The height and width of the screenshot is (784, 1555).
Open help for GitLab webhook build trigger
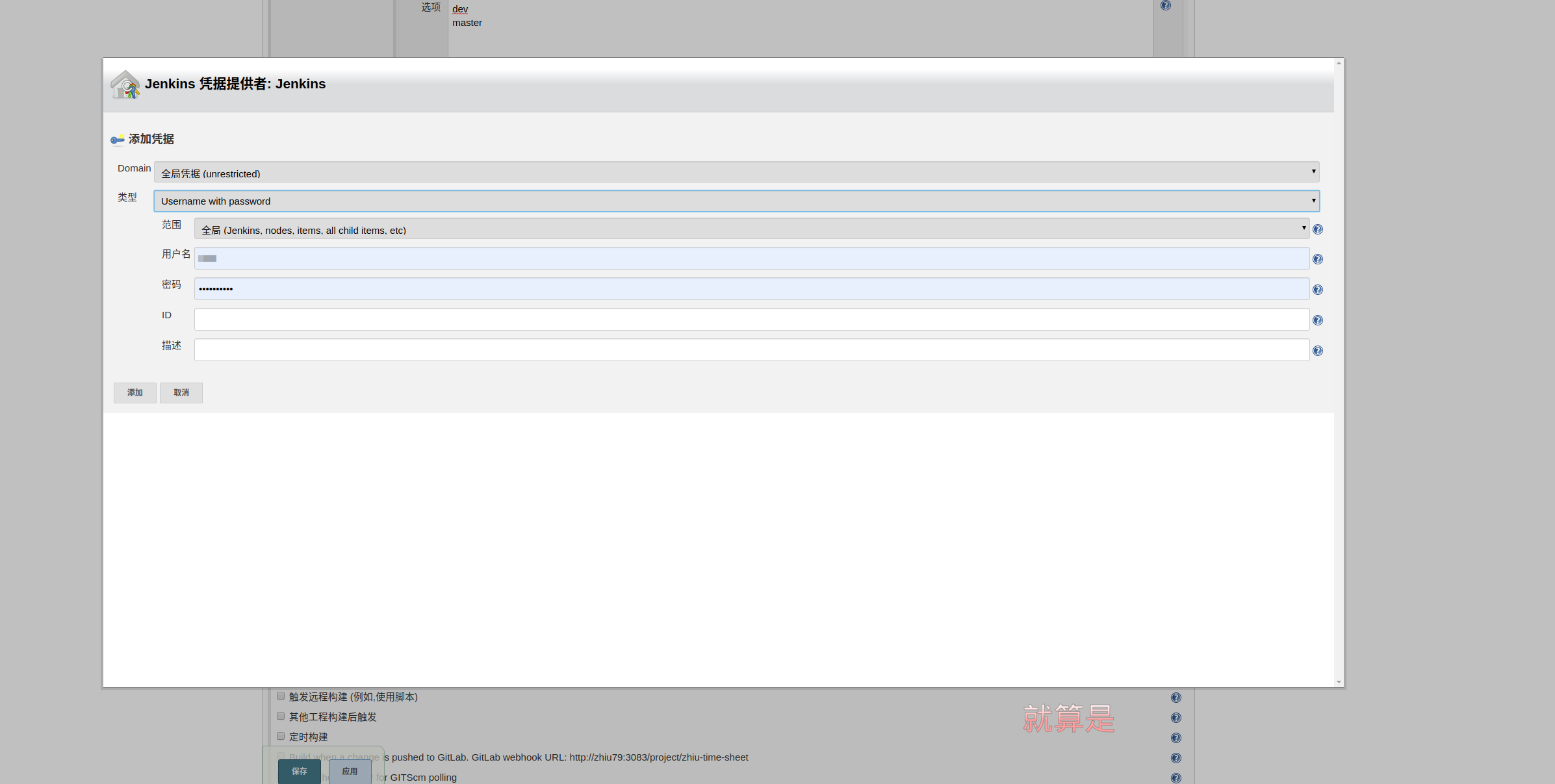point(1176,758)
